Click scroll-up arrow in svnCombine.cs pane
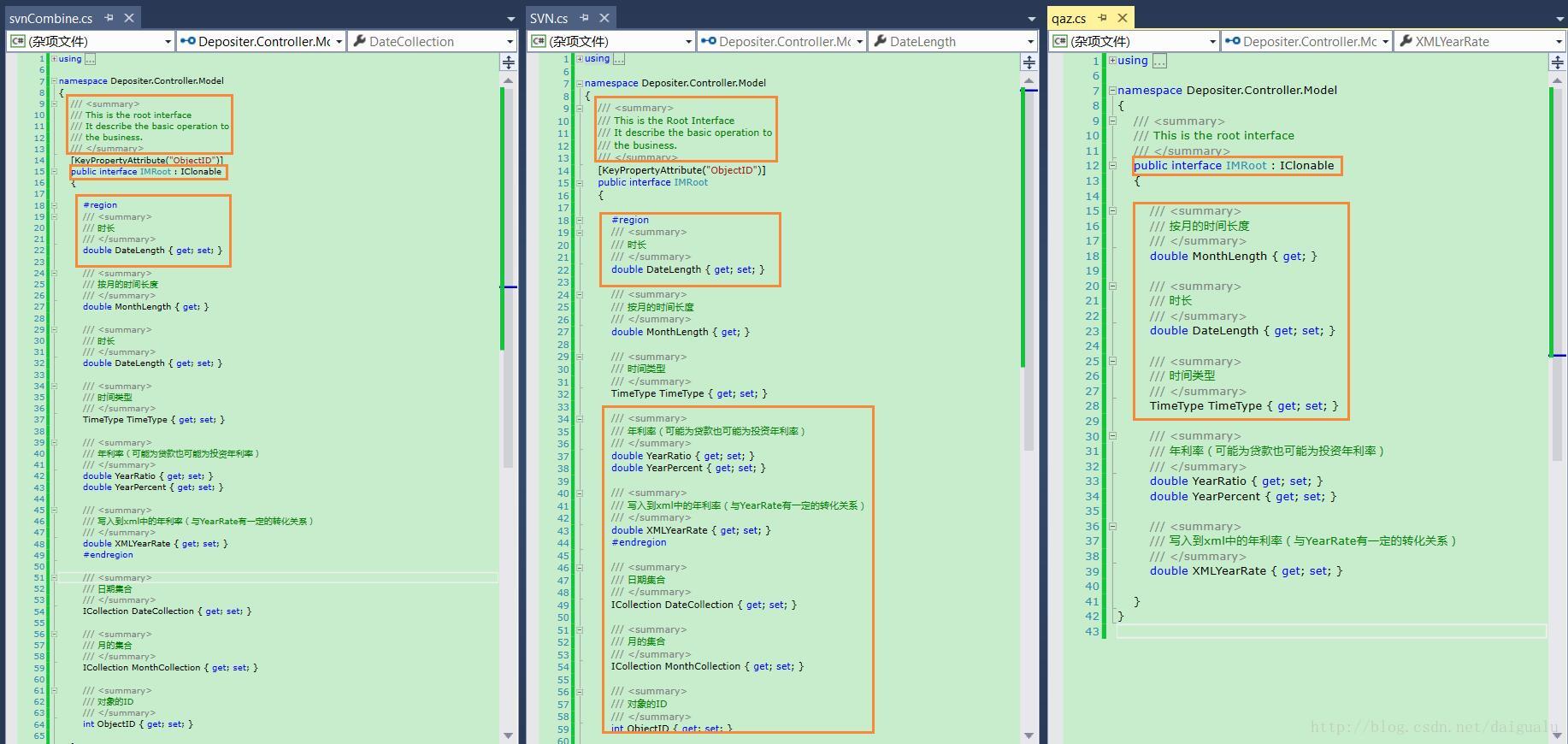 509,80
